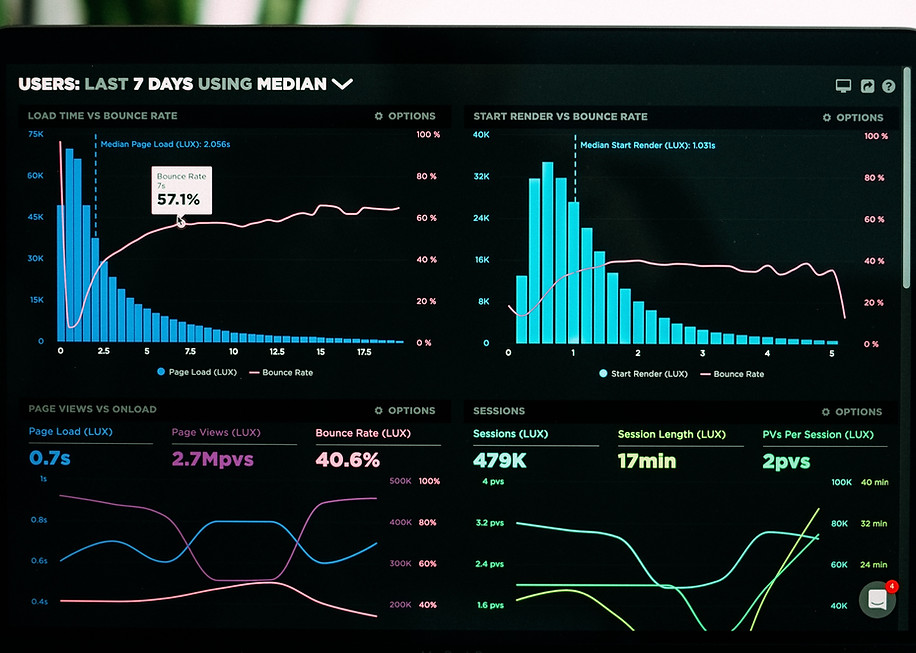This screenshot has height=653, width=916.
Task: Click gear icon in Start Render vs Bounce Rate
Action: click(827, 117)
